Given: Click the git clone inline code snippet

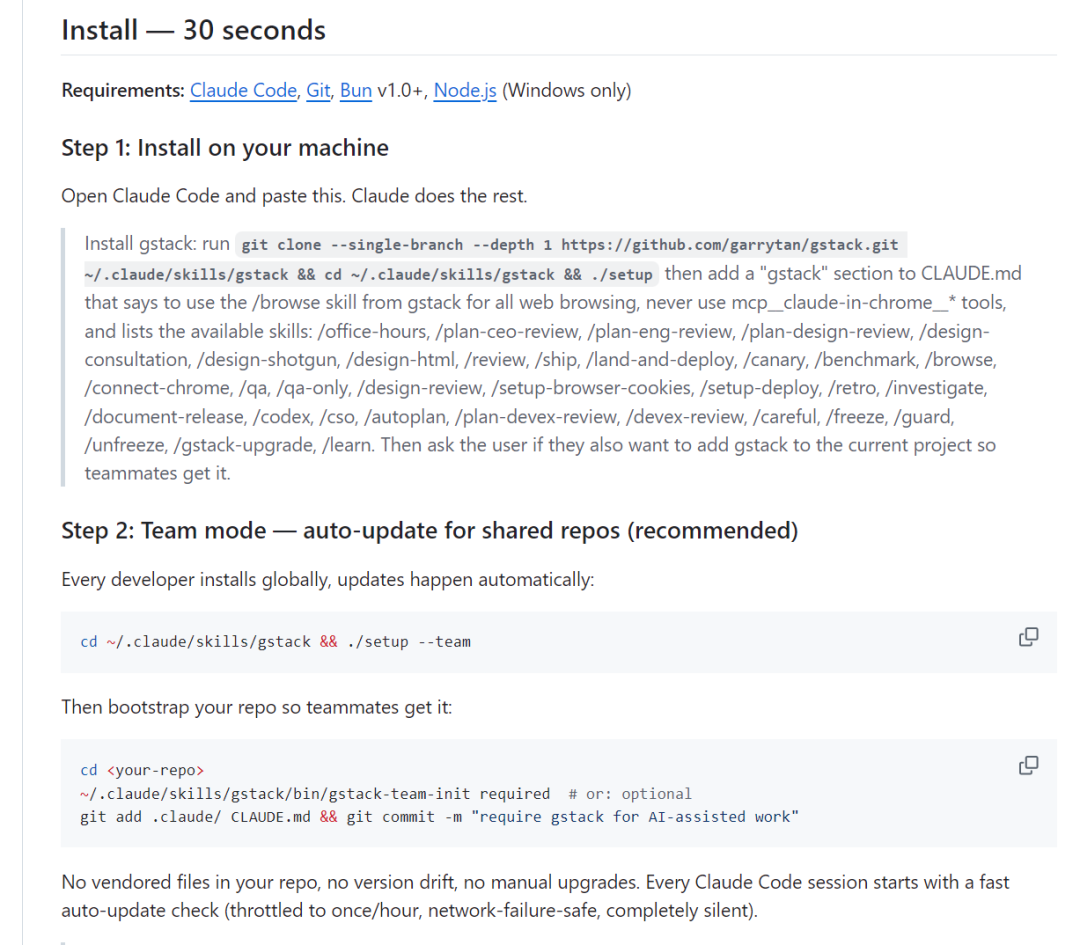Looking at the screenshot, I should 570,245.
